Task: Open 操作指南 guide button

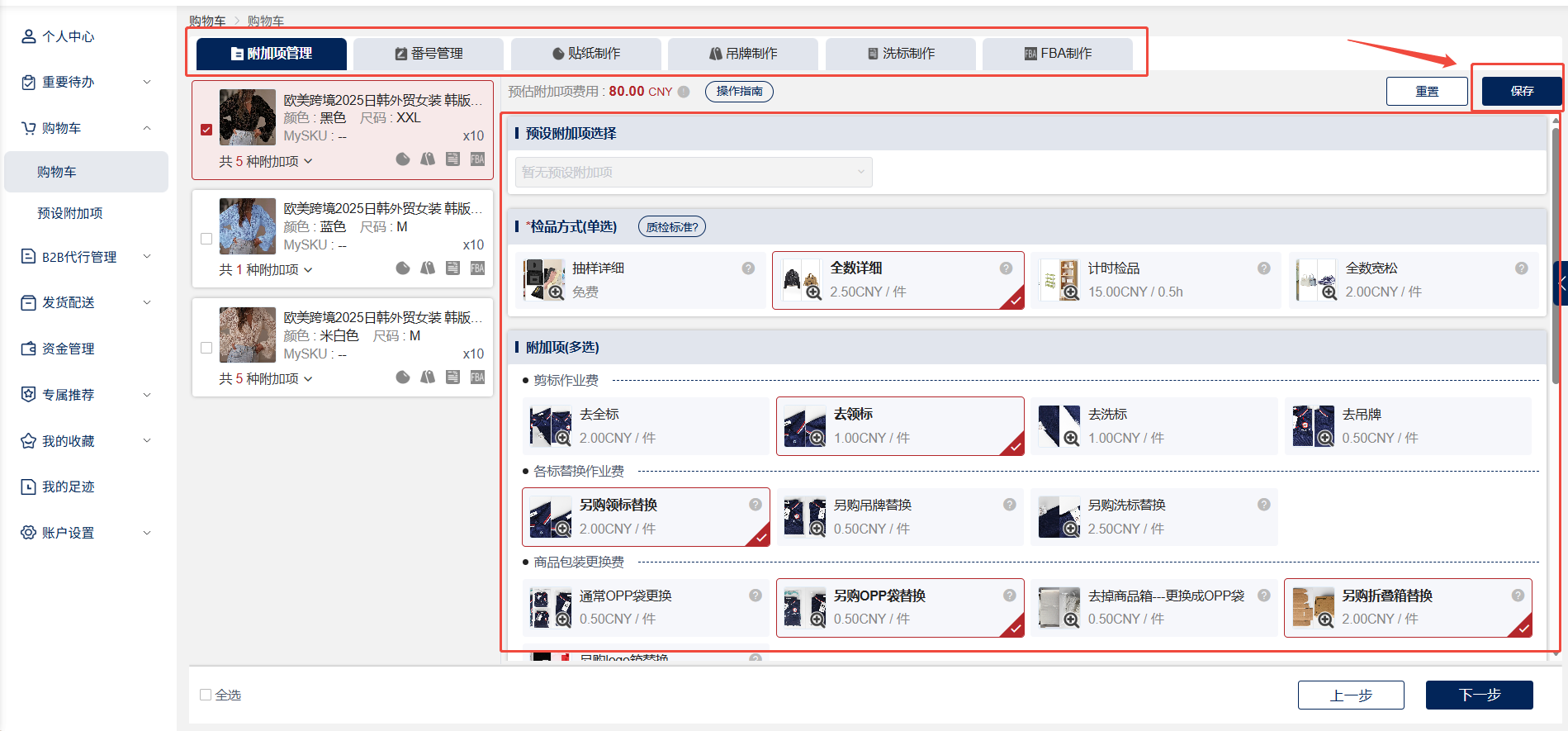Action: (739, 91)
